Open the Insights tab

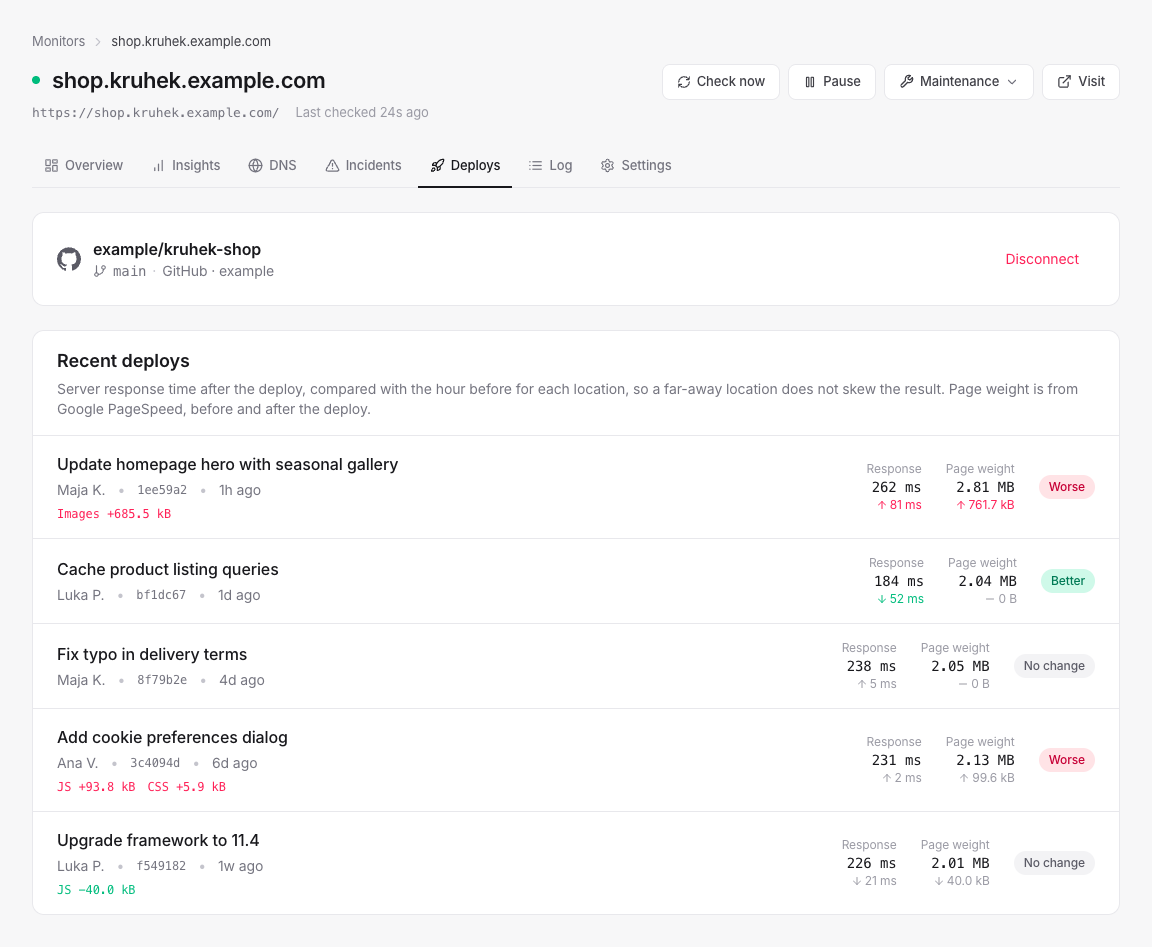[187, 165]
